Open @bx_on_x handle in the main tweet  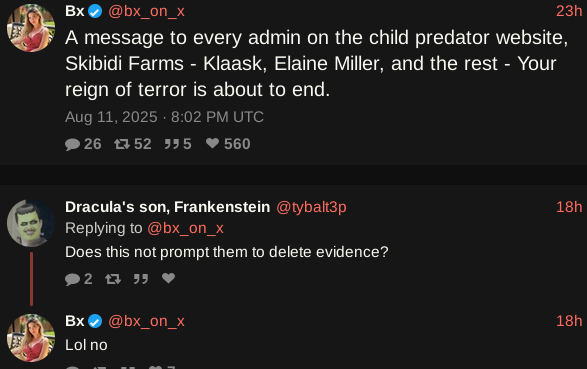coord(146,12)
